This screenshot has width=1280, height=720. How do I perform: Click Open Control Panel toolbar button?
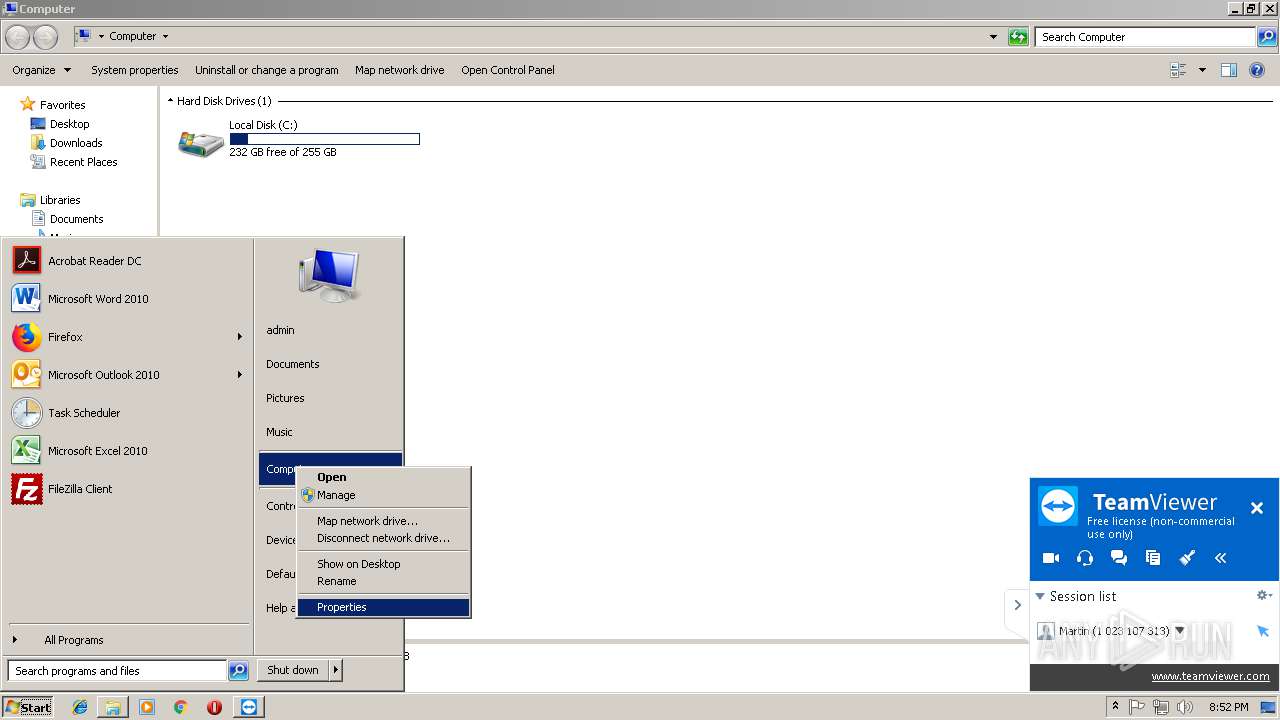tap(507, 70)
